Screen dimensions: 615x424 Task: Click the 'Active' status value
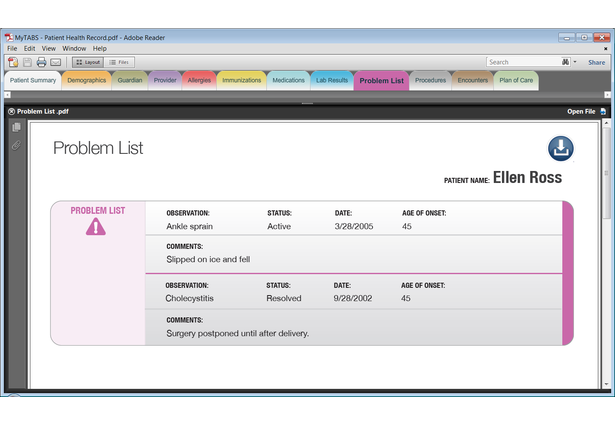coord(279,226)
